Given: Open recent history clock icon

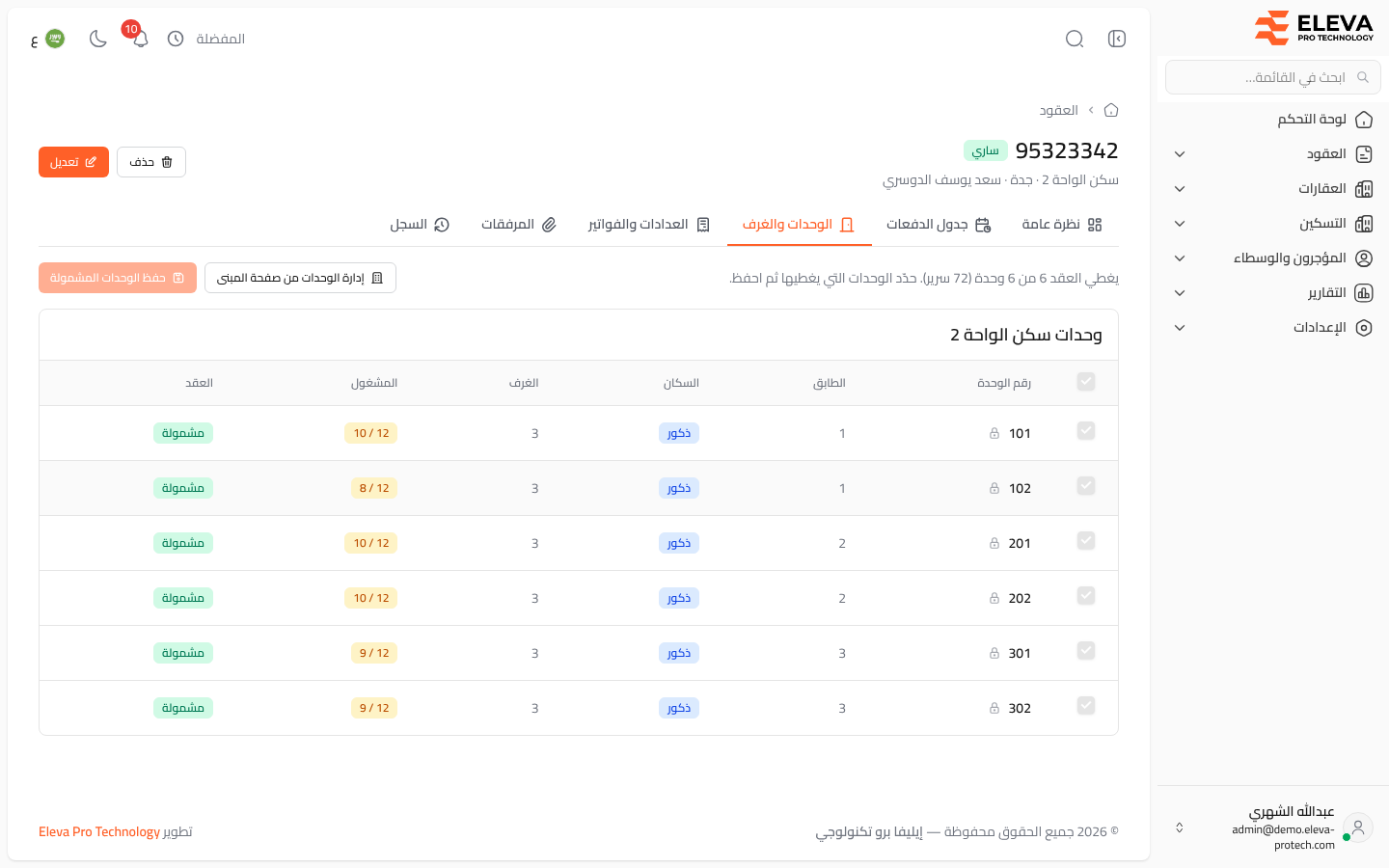Looking at the screenshot, I should pyautogui.click(x=176, y=39).
